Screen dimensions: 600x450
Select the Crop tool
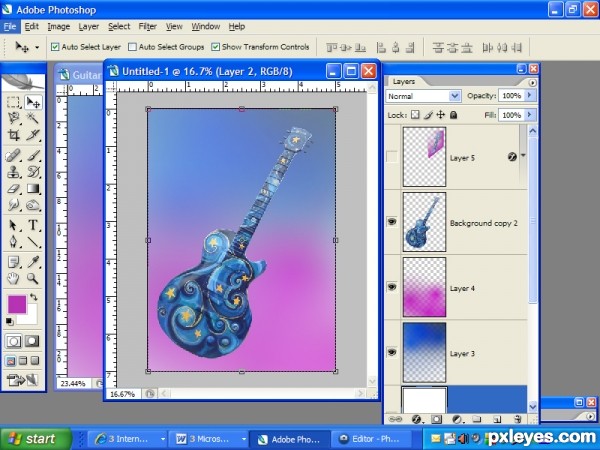(13, 135)
